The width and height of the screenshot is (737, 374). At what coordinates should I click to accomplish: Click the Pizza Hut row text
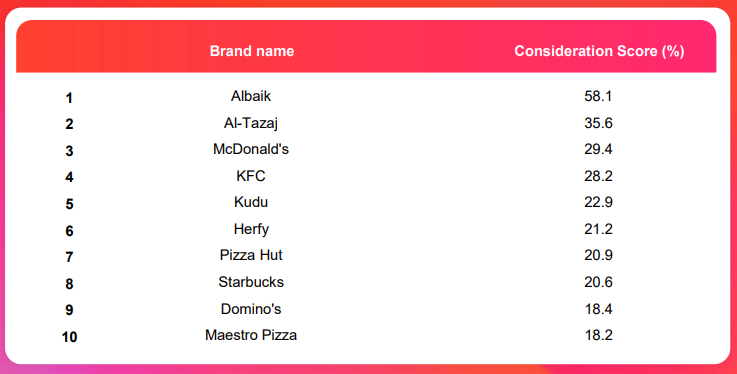[x=251, y=255]
